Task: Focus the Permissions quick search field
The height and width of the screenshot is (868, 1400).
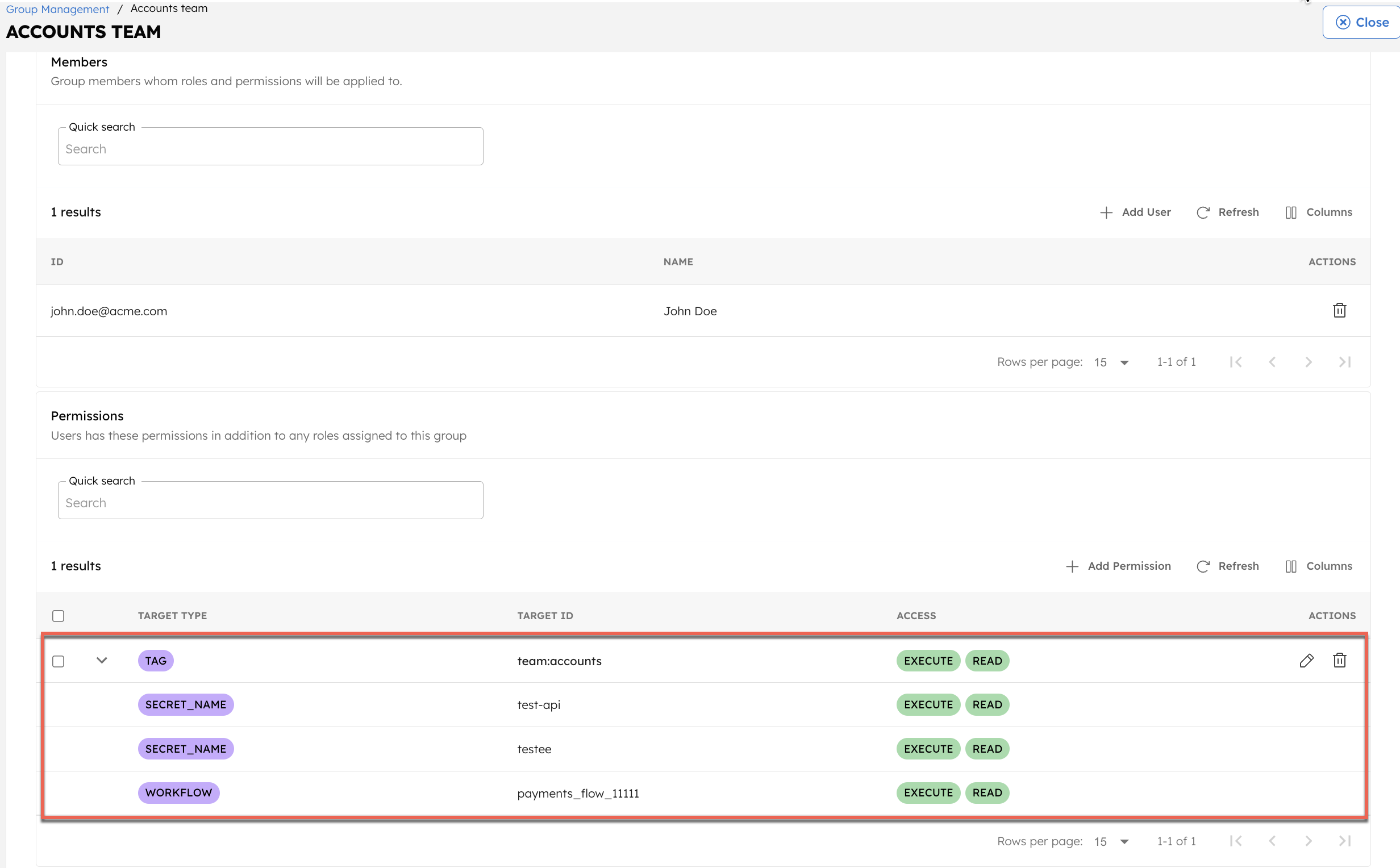Action: click(x=270, y=500)
